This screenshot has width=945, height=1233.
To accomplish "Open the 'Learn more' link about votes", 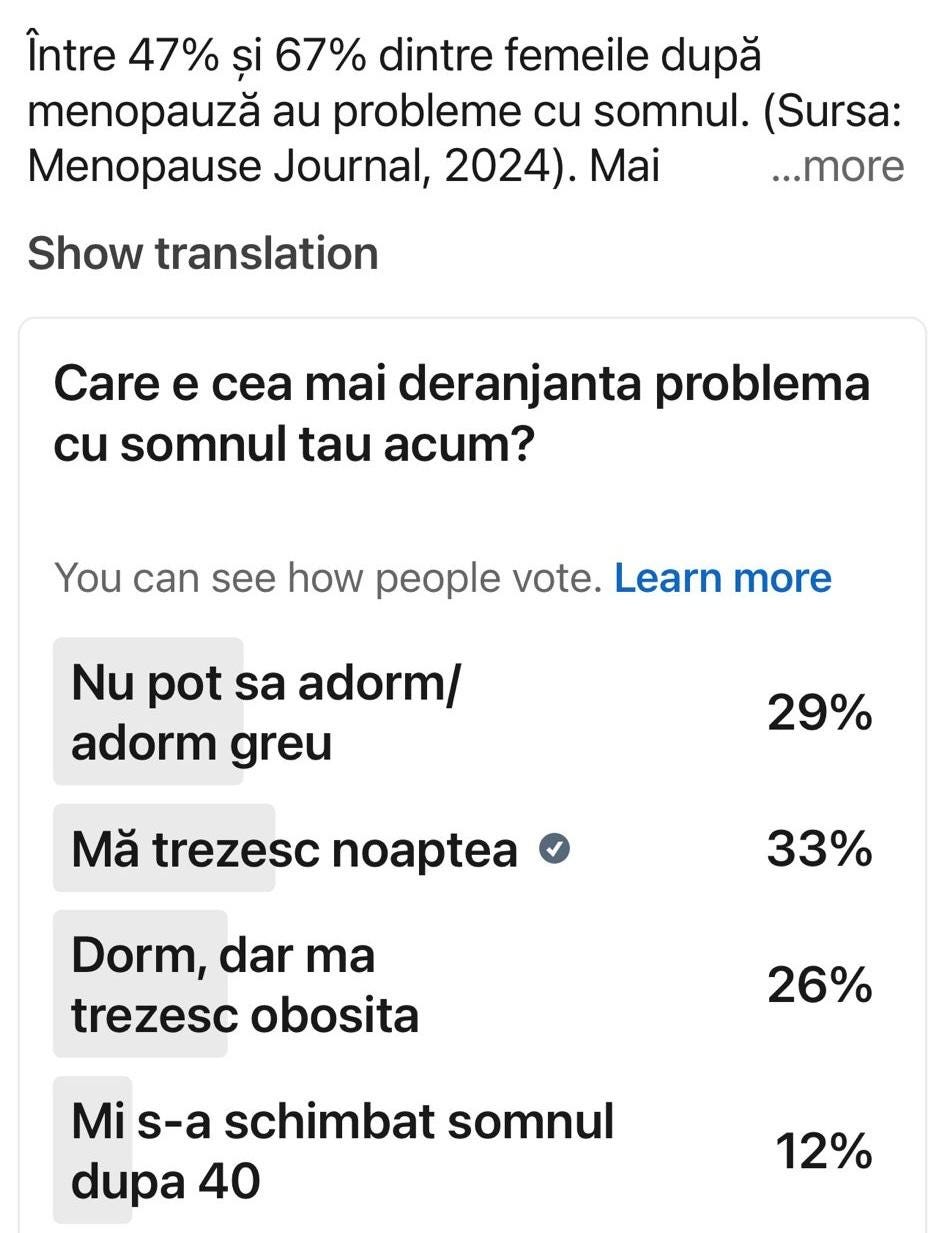I will [x=723, y=578].
